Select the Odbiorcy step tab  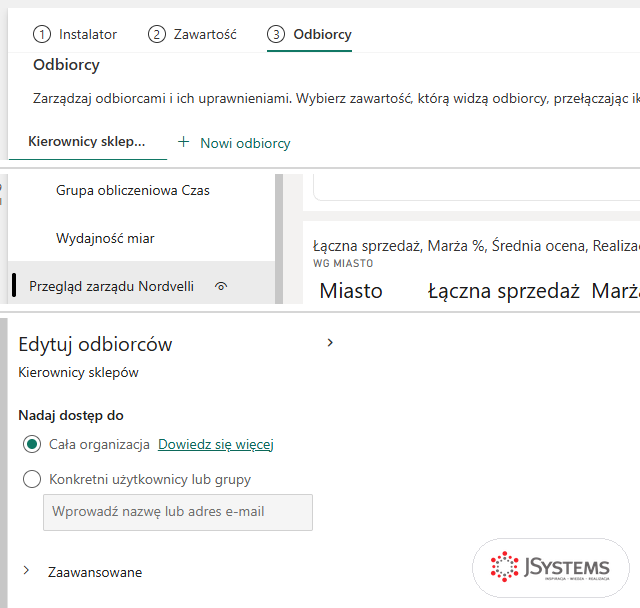click(309, 34)
